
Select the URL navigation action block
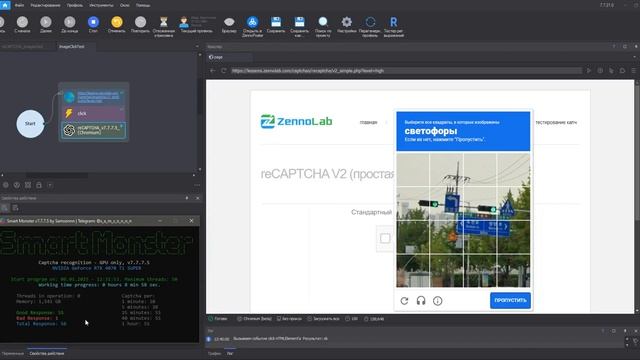point(94,97)
